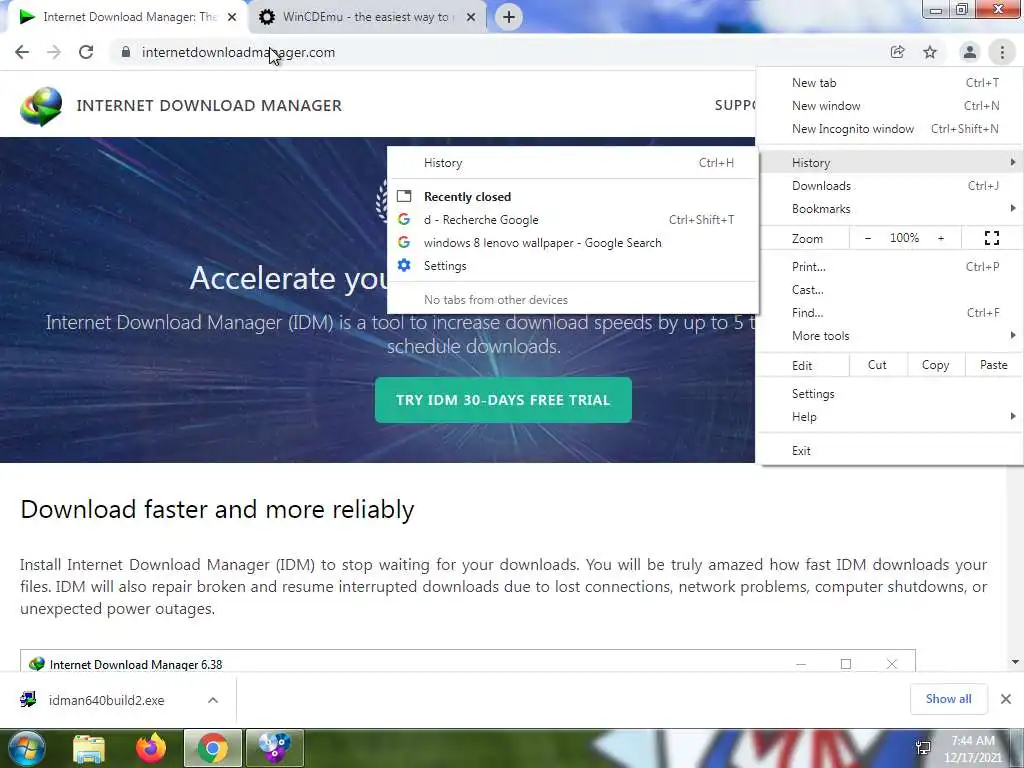Click the browser Back arrow
This screenshot has width=1024, height=768.
pyautogui.click(x=22, y=52)
